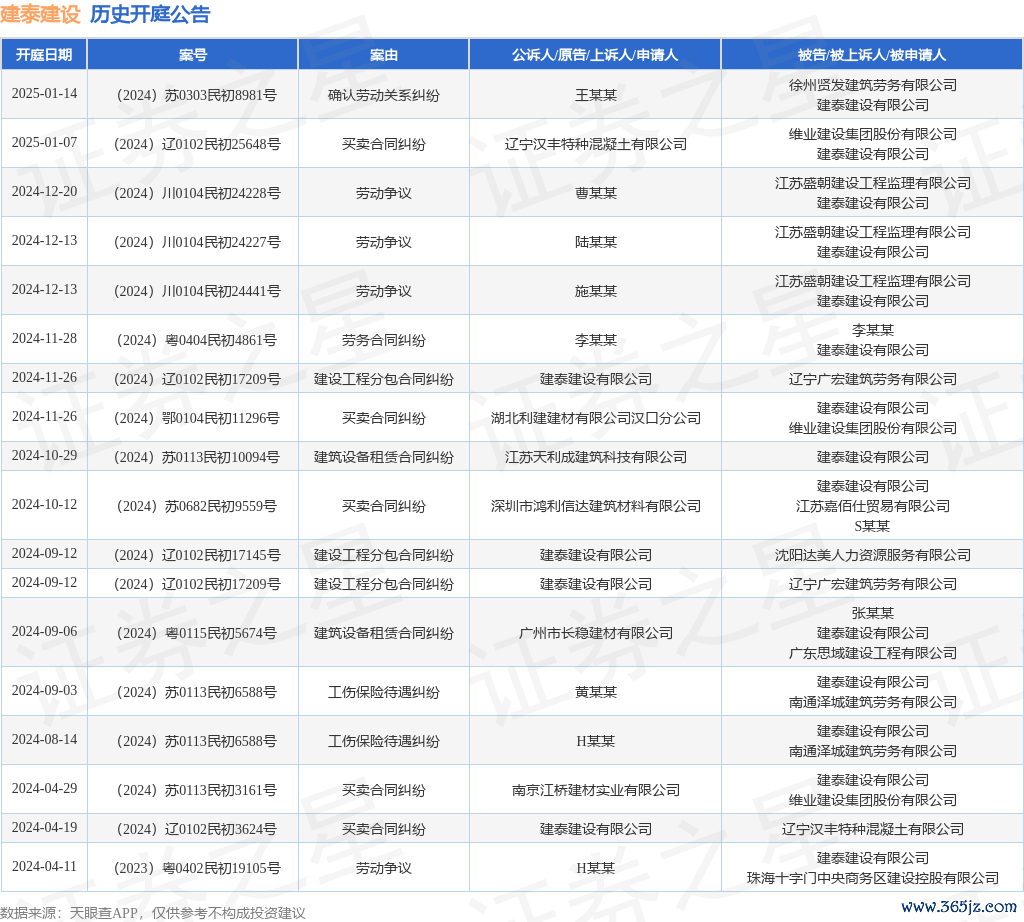Click "工伤保险待遇纠纷" in the 2024-09-03 row
Viewport: 1024px width, 922px height.
383,692
